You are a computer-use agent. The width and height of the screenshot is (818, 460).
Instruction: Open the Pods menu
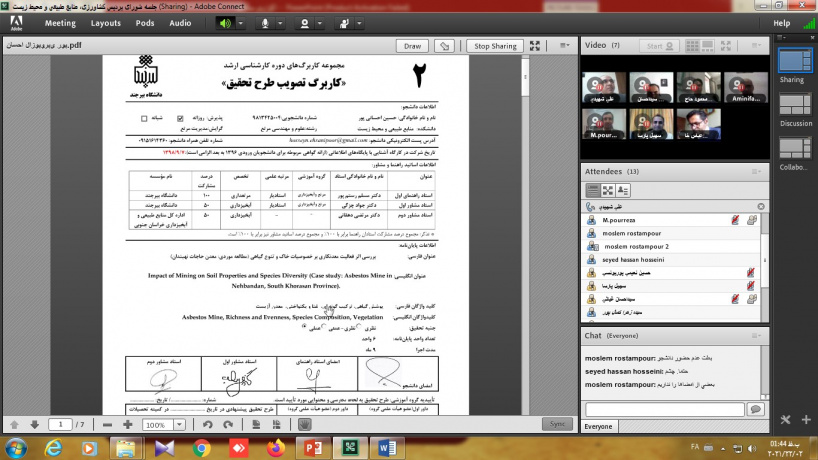coord(145,22)
